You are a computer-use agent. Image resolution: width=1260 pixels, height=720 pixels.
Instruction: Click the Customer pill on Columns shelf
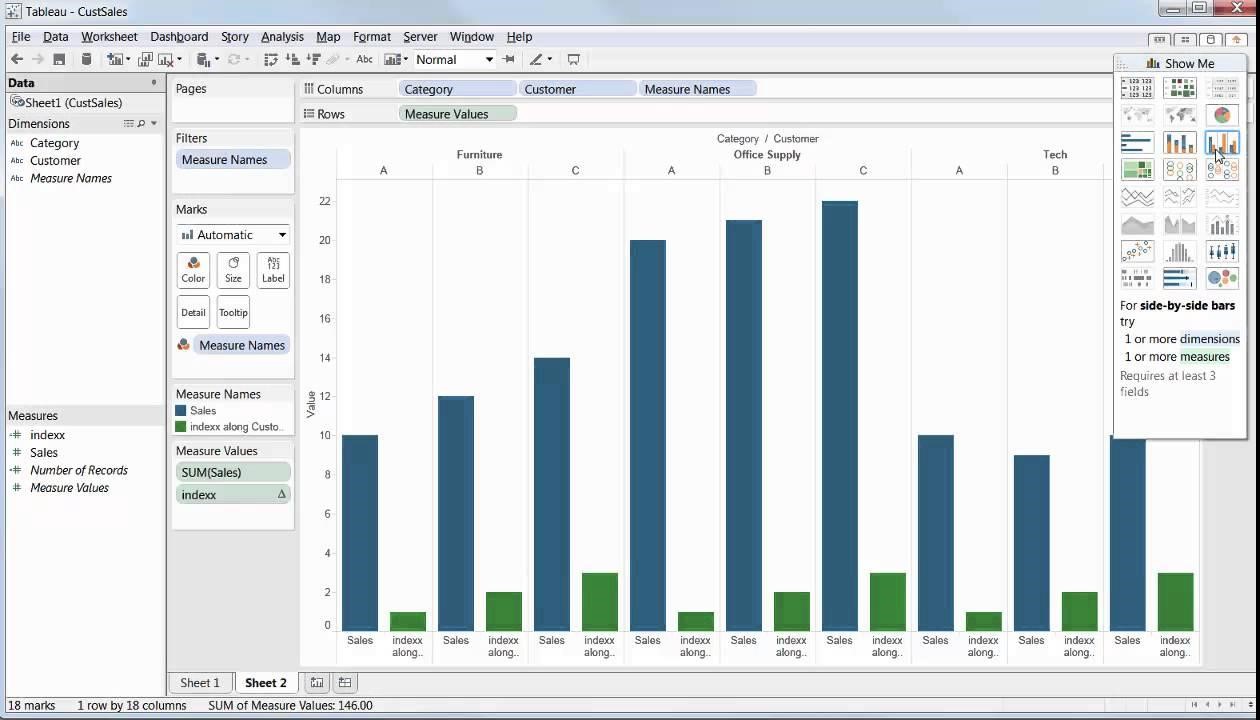point(578,89)
